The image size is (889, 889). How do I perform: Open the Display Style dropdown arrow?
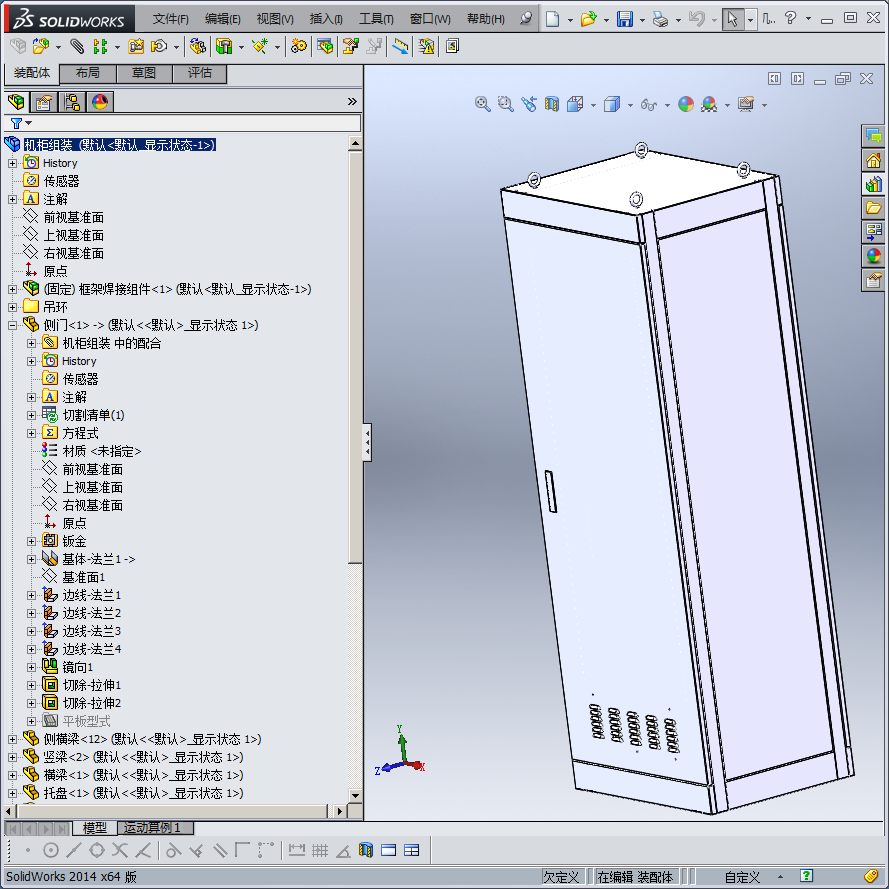[630, 105]
